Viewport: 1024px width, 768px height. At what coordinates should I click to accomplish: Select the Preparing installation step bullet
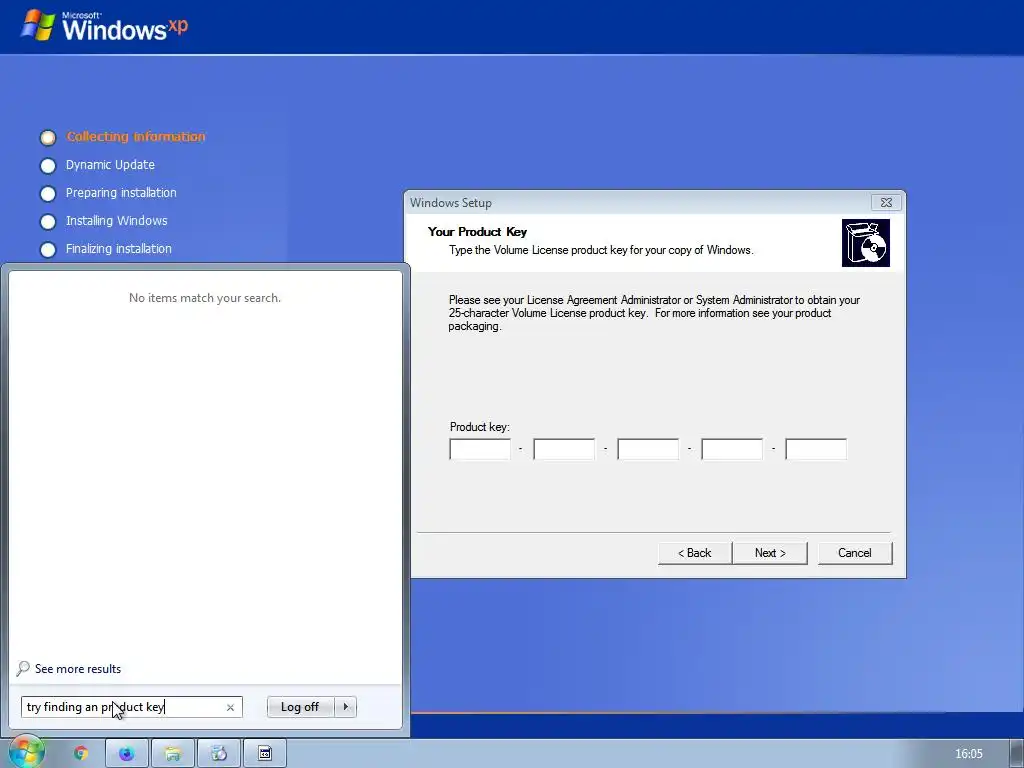[x=48, y=194]
